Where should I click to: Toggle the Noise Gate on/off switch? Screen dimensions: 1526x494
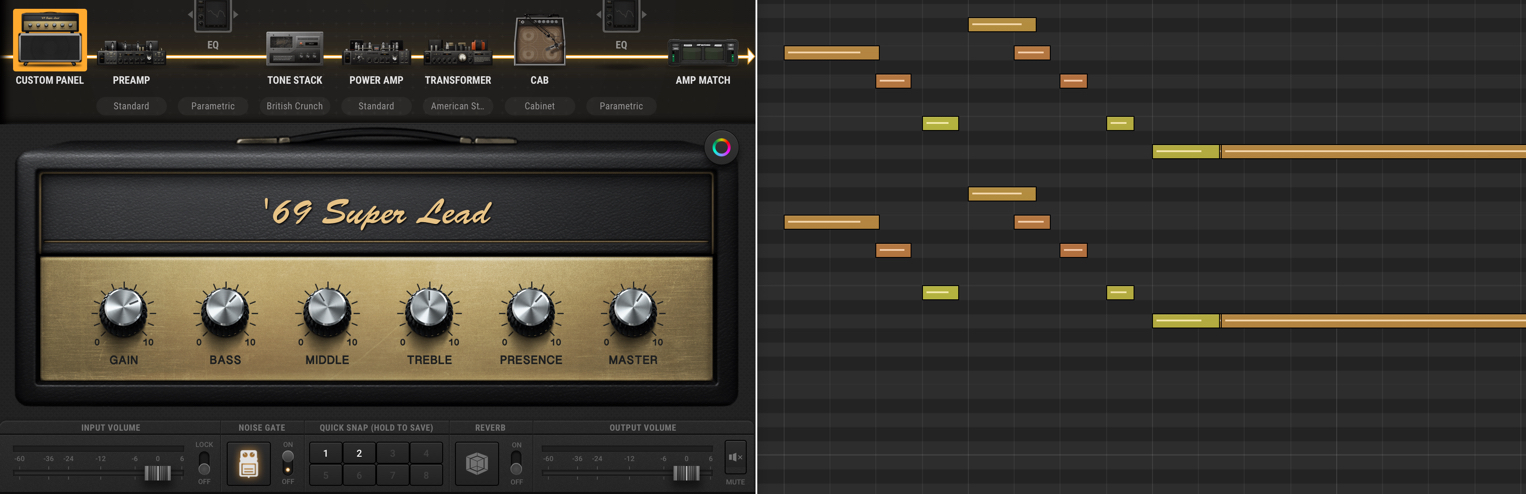click(x=288, y=463)
